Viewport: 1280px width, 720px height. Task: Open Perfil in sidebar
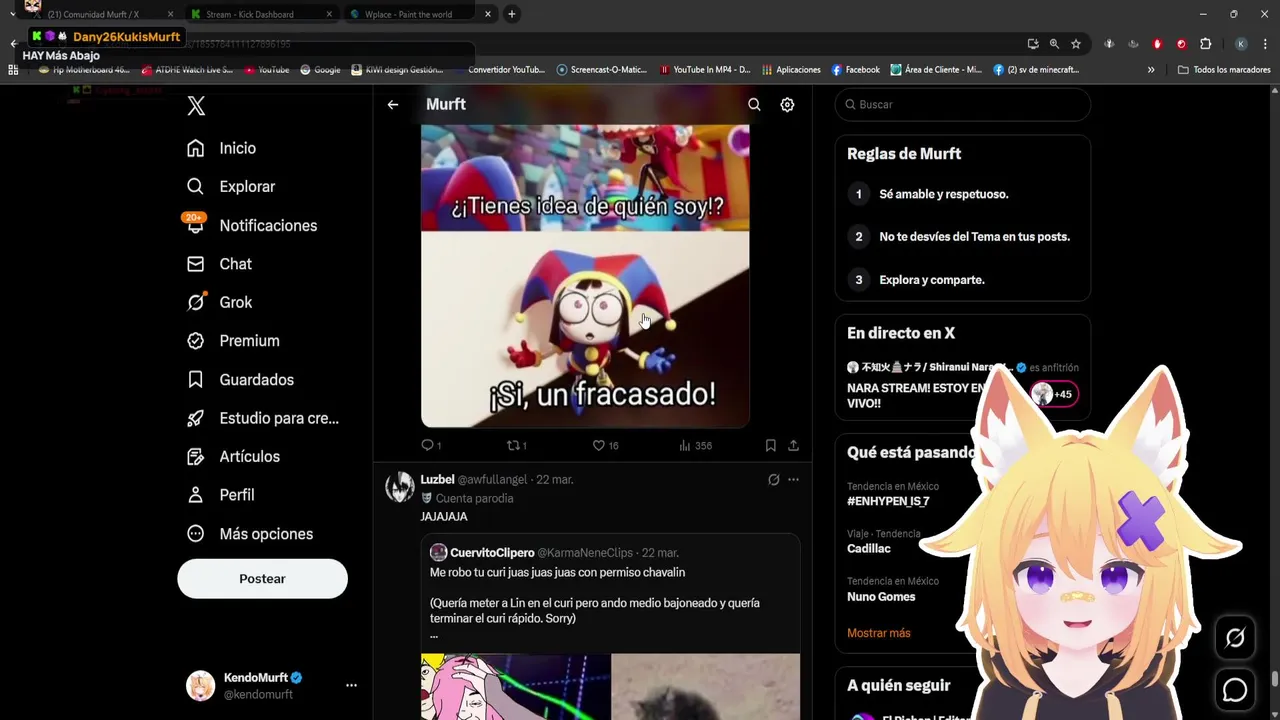click(221, 495)
